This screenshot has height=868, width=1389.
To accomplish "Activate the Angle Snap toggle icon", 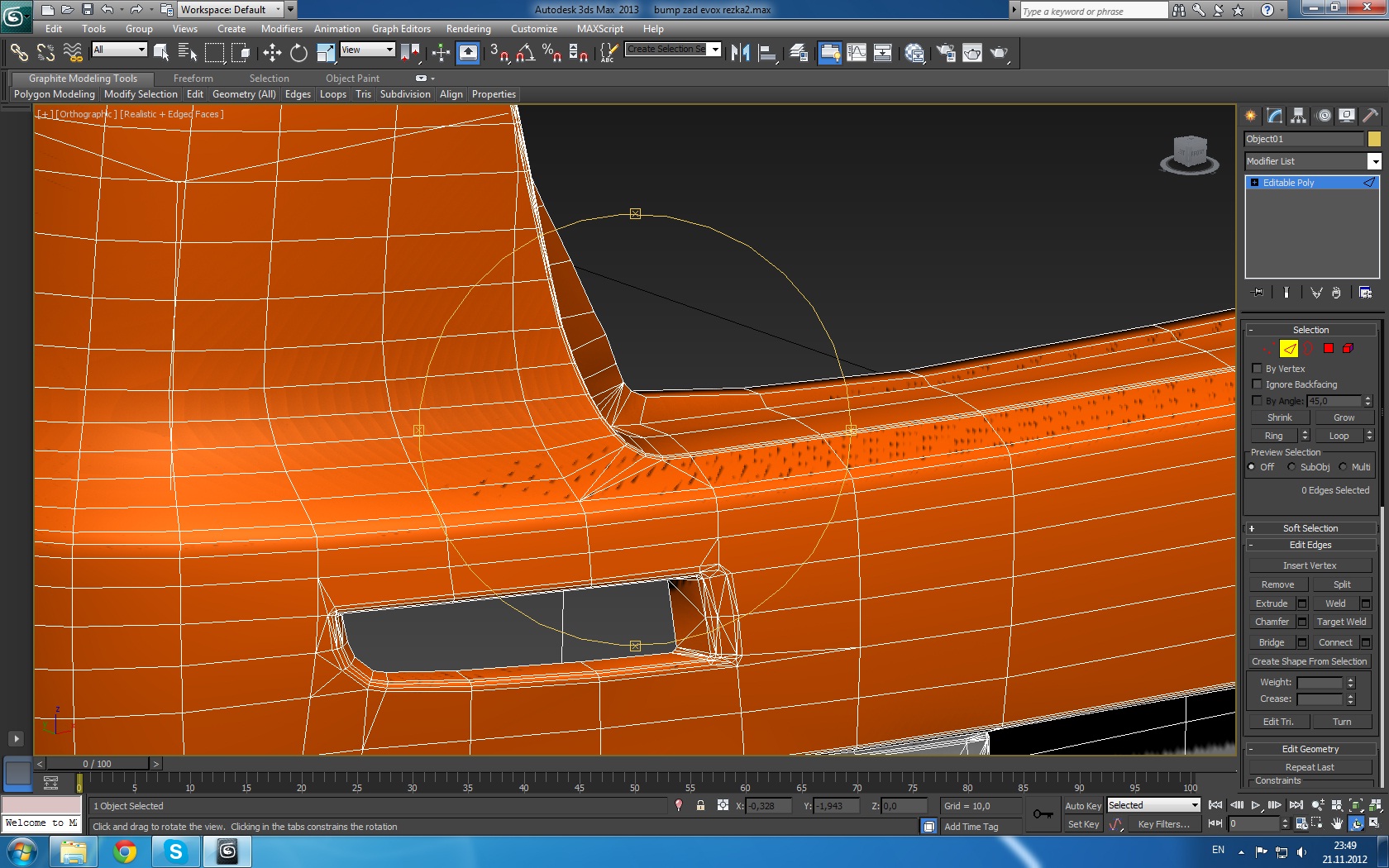I will point(525,53).
